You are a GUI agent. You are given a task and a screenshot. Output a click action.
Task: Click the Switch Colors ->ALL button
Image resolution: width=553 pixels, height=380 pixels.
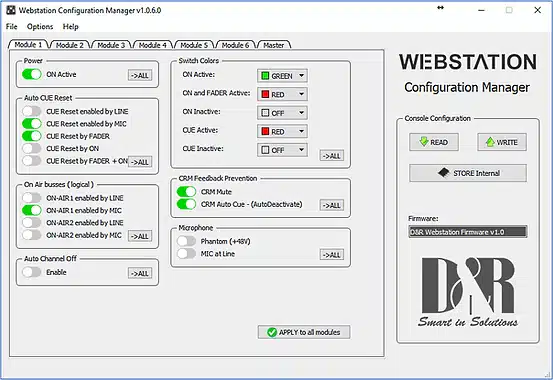(x=332, y=156)
